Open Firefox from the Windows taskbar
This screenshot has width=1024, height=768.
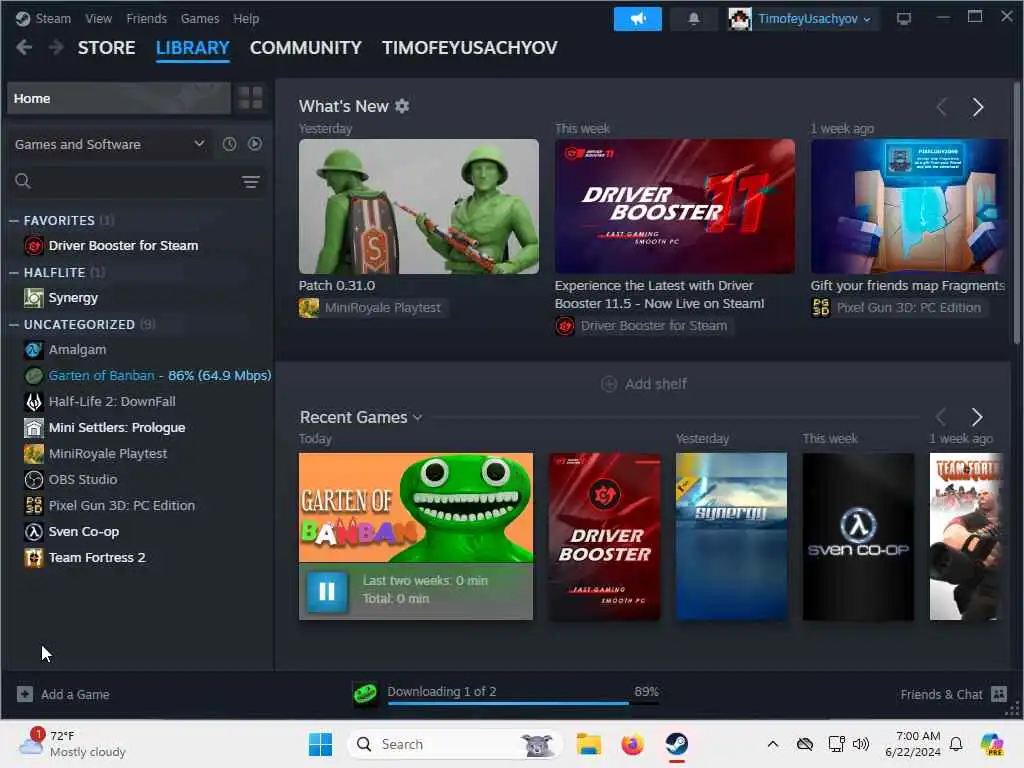coord(632,744)
